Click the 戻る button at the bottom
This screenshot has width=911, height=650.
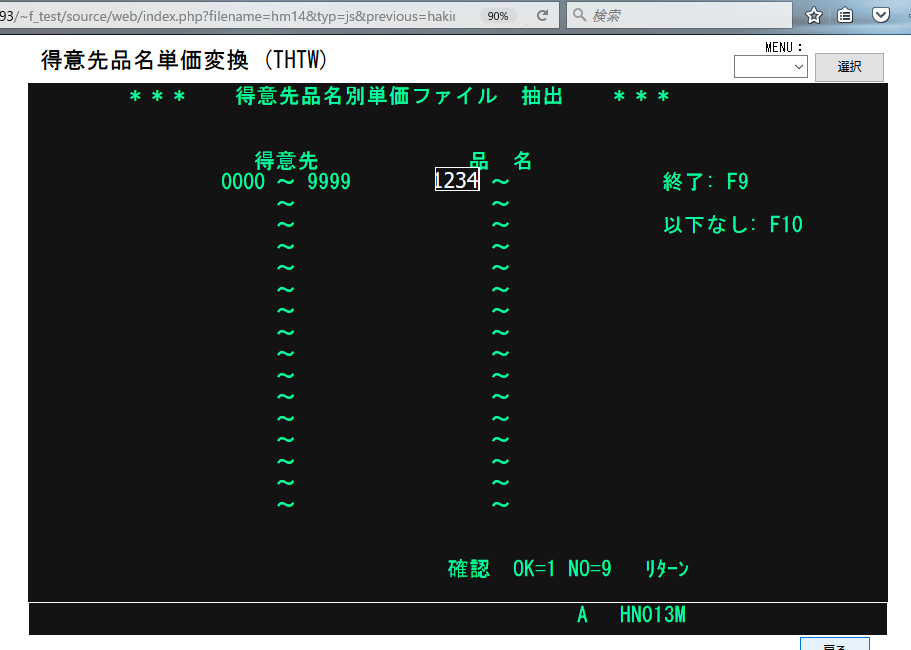834,645
